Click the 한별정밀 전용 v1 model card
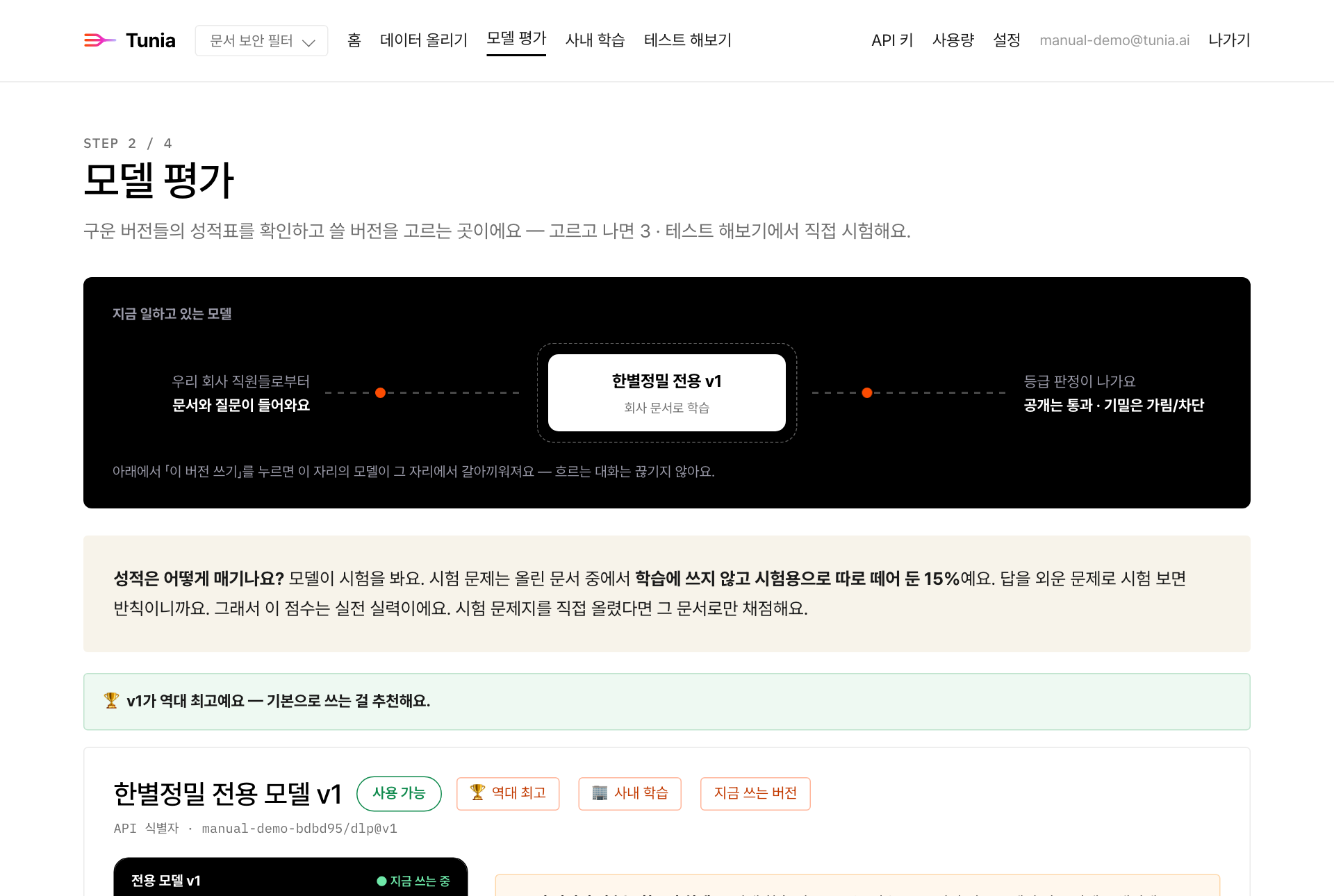Viewport: 1334px width, 896px height. (x=667, y=392)
